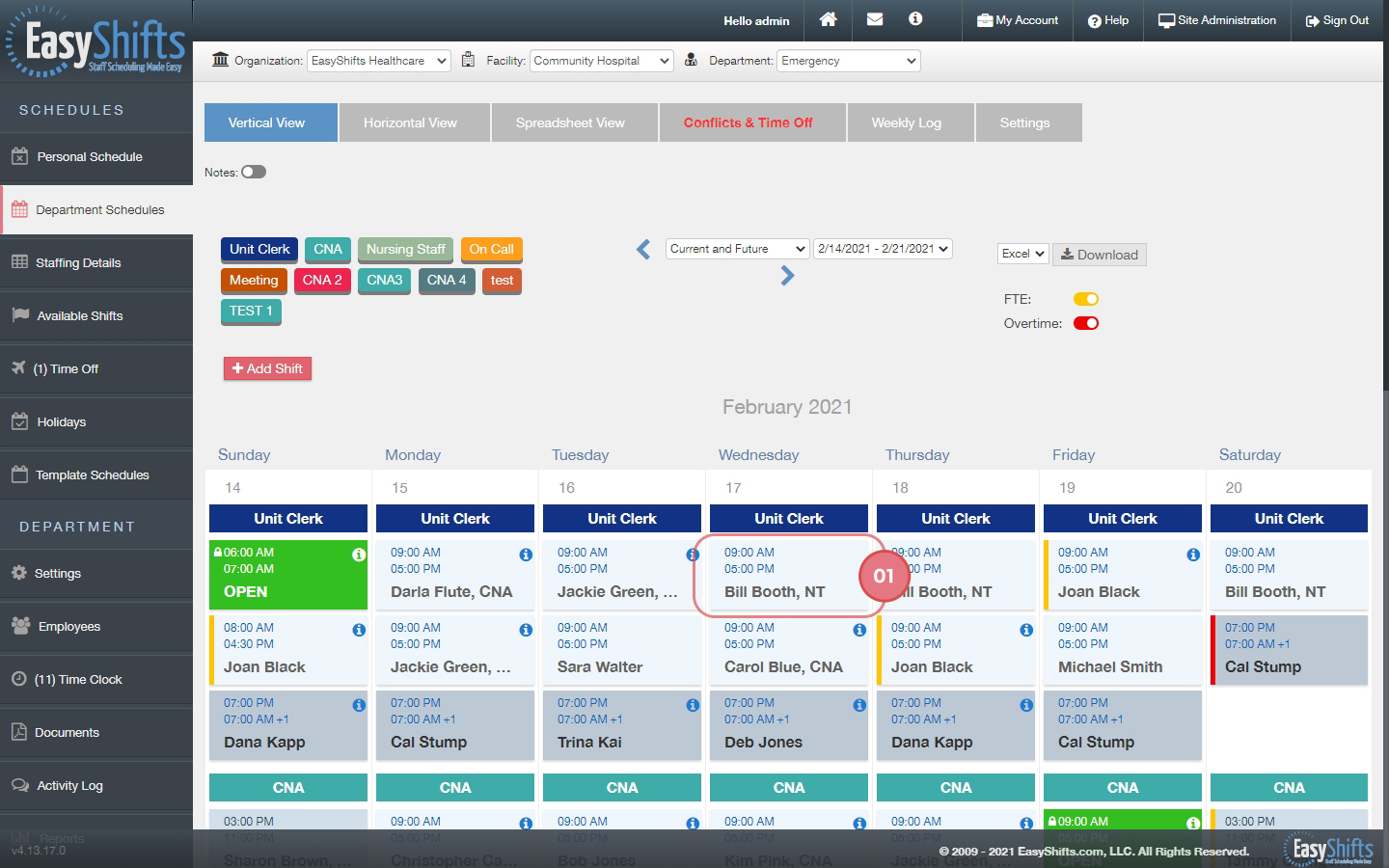Screen dimensions: 1389x868
Task: Toggle Unit Clerk position filter
Action: [259, 250]
